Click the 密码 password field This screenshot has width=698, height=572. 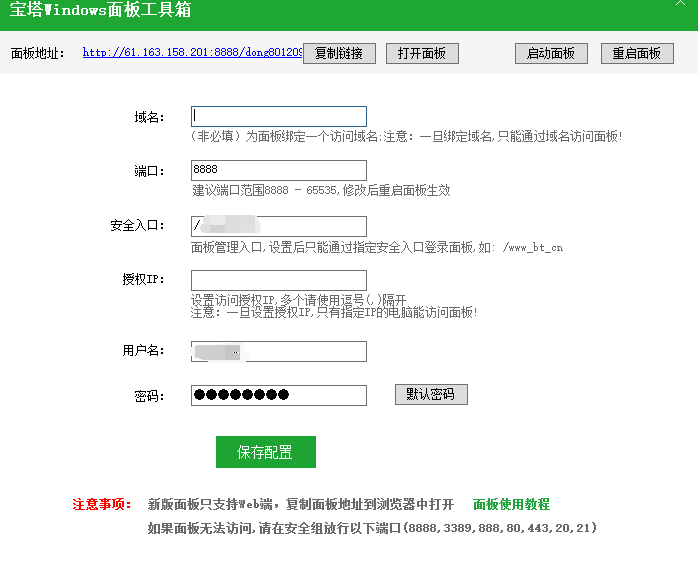[279, 395]
